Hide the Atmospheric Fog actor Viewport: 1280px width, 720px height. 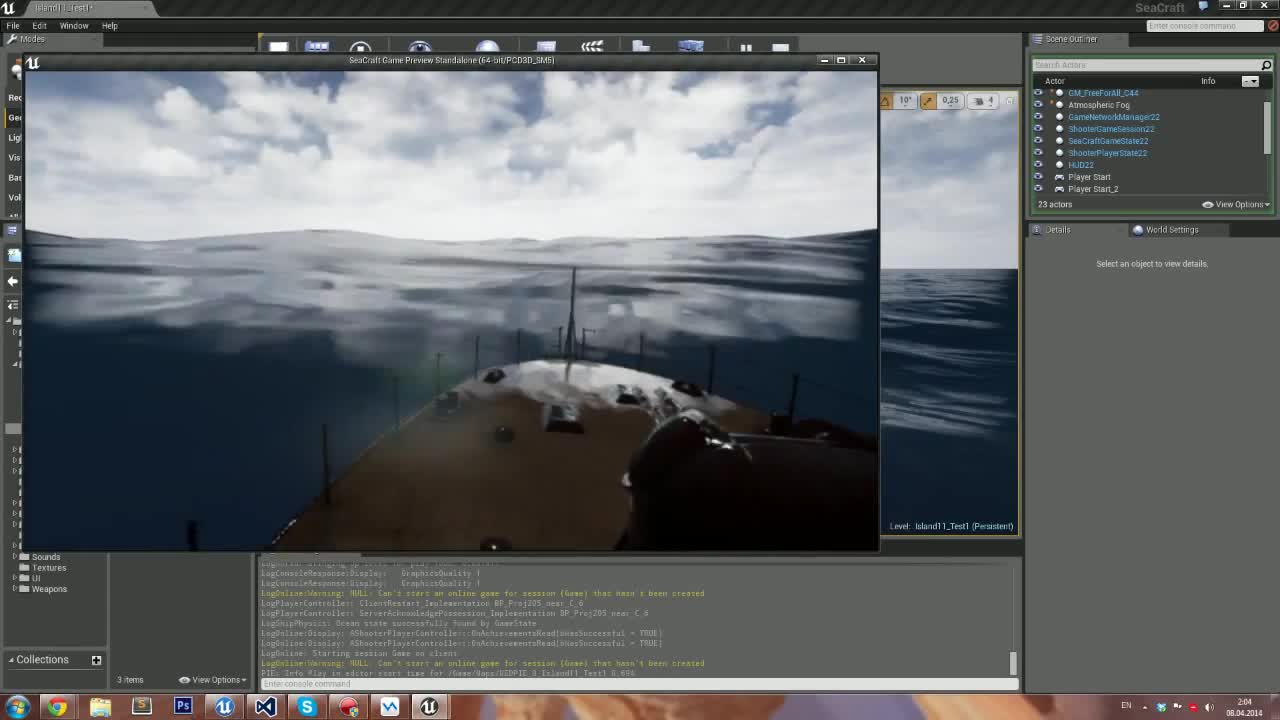point(1038,105)
